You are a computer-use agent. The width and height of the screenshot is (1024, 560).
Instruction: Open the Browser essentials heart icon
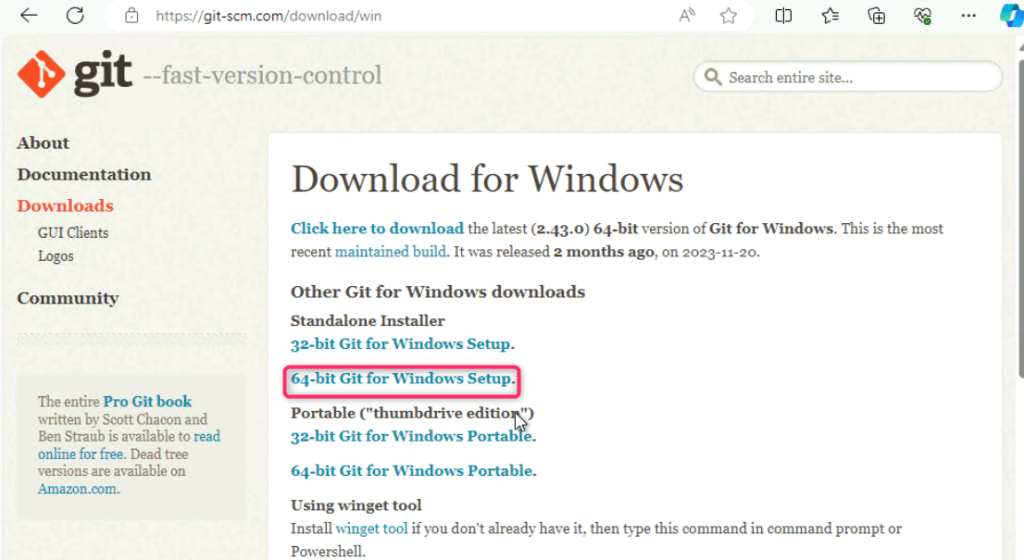pyautogui.click(x=922, y=16)
